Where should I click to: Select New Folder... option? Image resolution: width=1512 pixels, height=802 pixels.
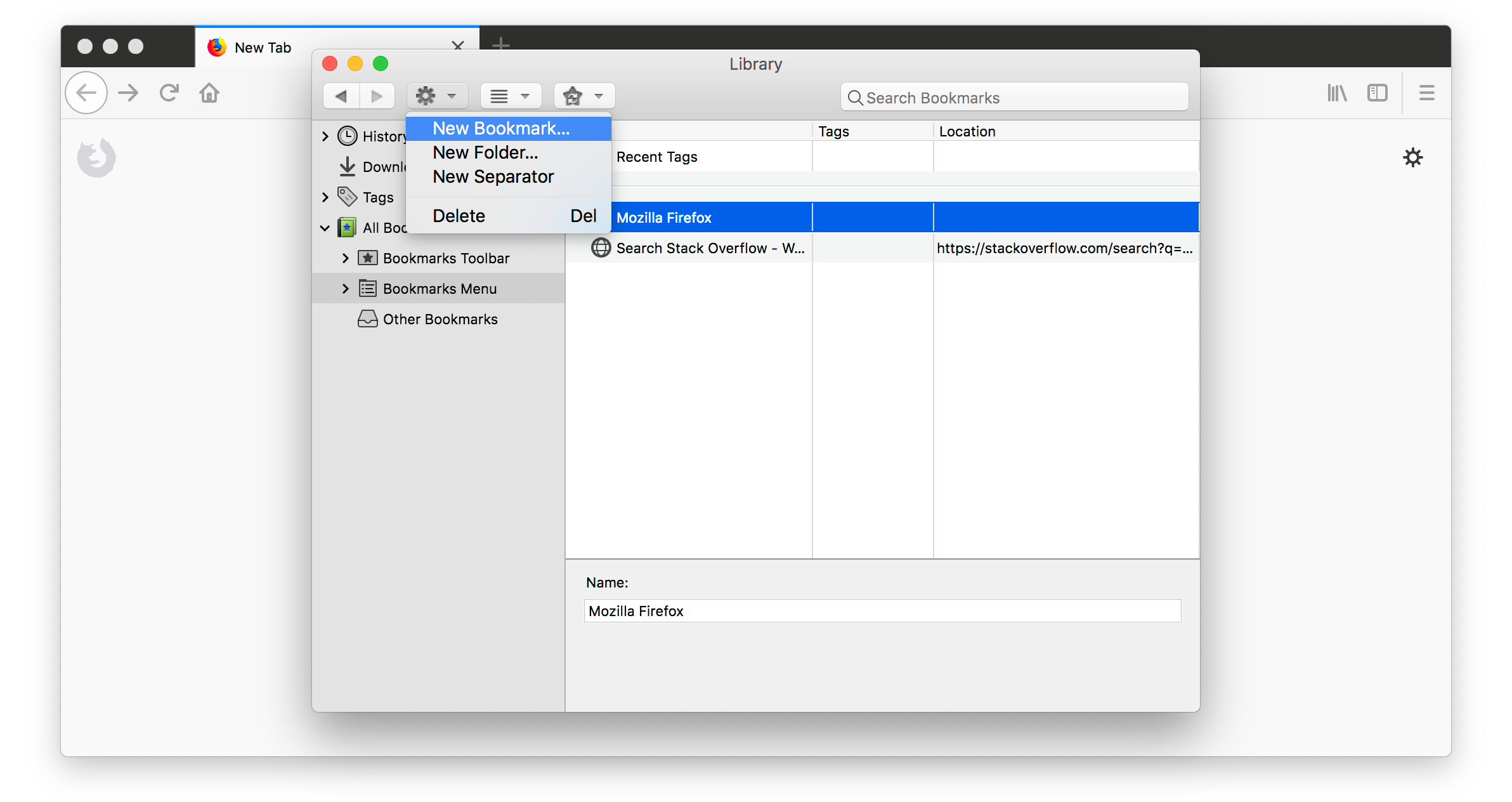click(x=485, y=151)
